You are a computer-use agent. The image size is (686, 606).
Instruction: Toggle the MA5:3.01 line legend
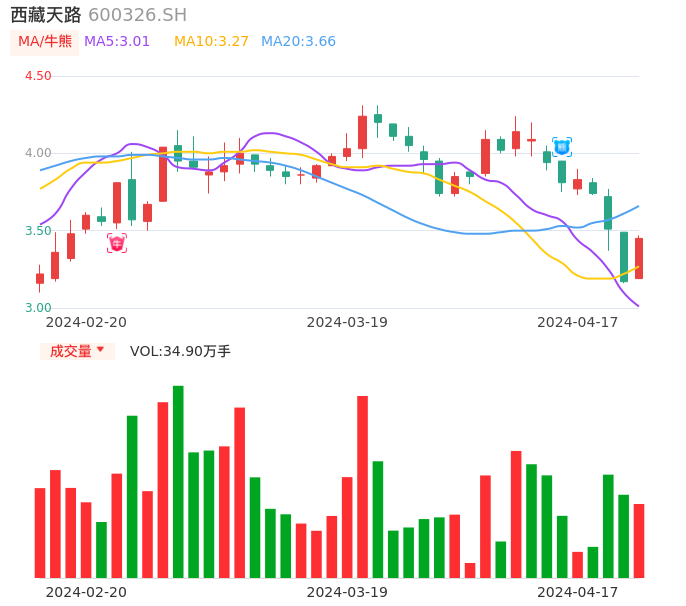click(117, 42)
